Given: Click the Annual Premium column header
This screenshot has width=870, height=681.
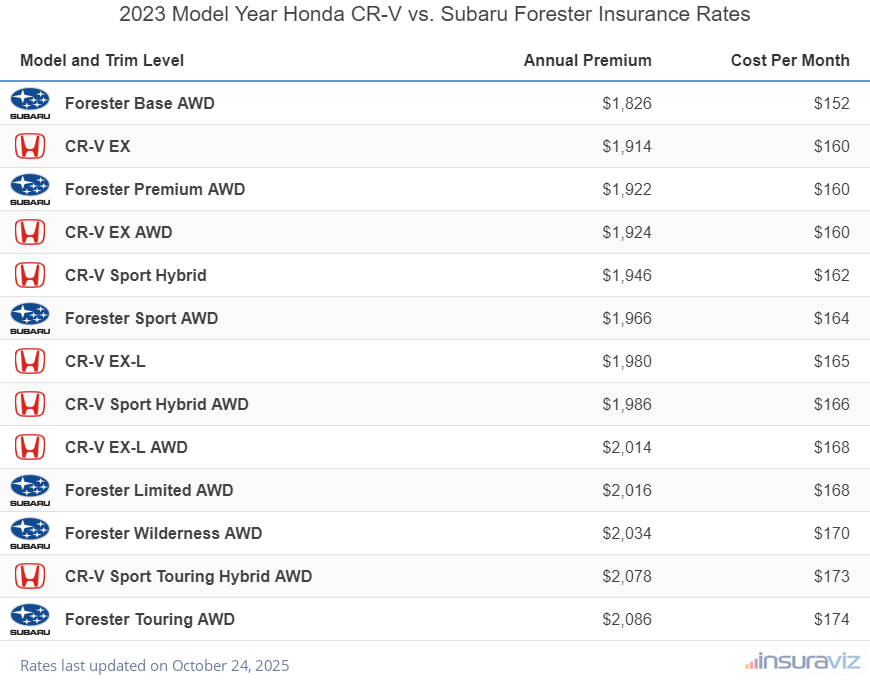Looking at the screenshot, I should tap(587, 60).
